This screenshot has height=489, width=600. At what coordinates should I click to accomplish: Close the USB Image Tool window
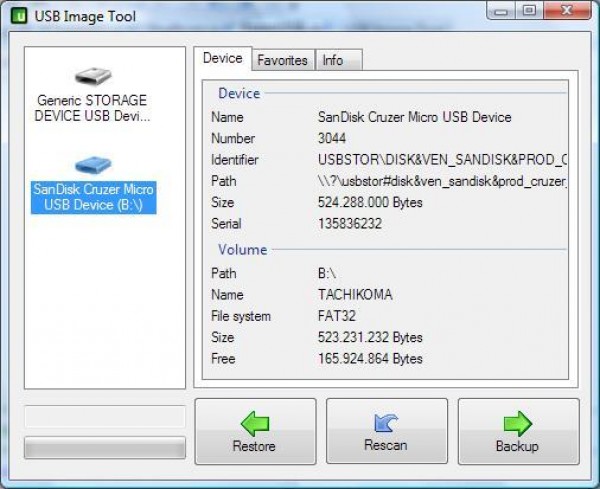click(567, 10)
